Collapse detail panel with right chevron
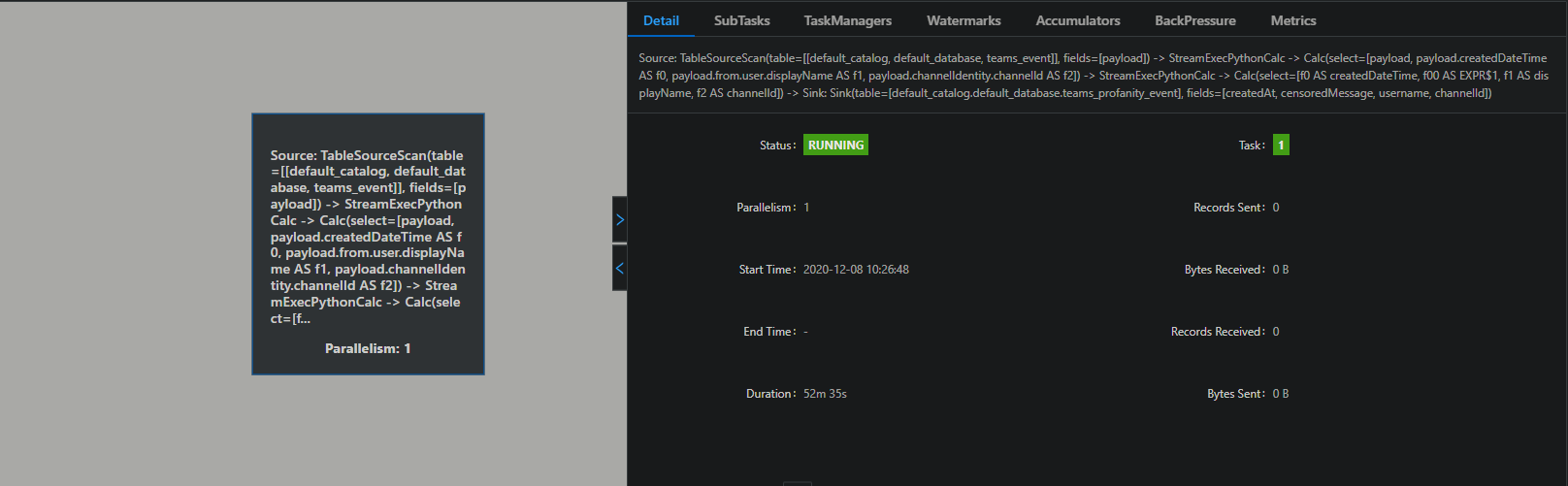1568x486 pixels. (x=619, y=220)
